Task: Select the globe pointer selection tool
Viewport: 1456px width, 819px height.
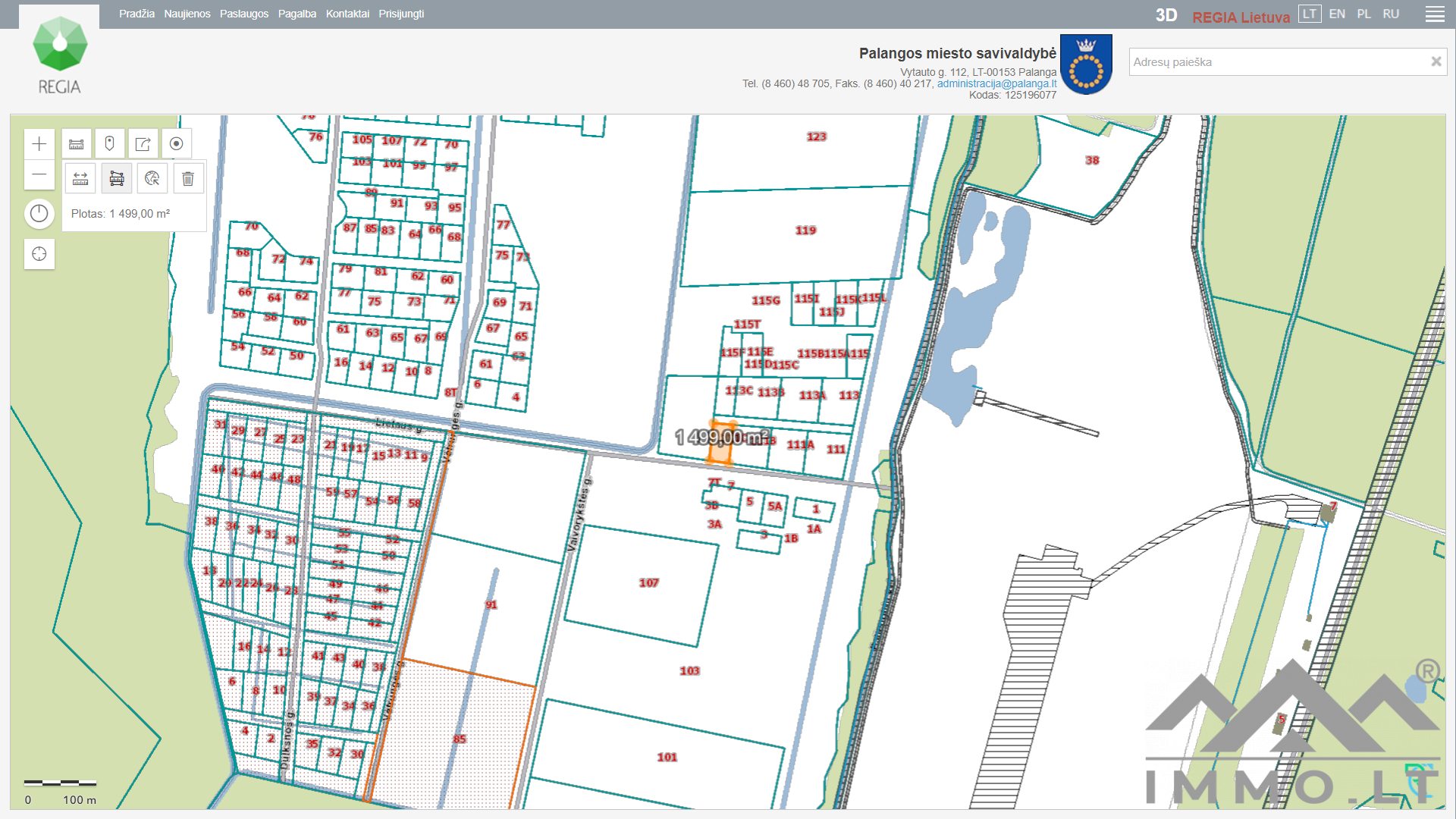Action: pos(152,179)
